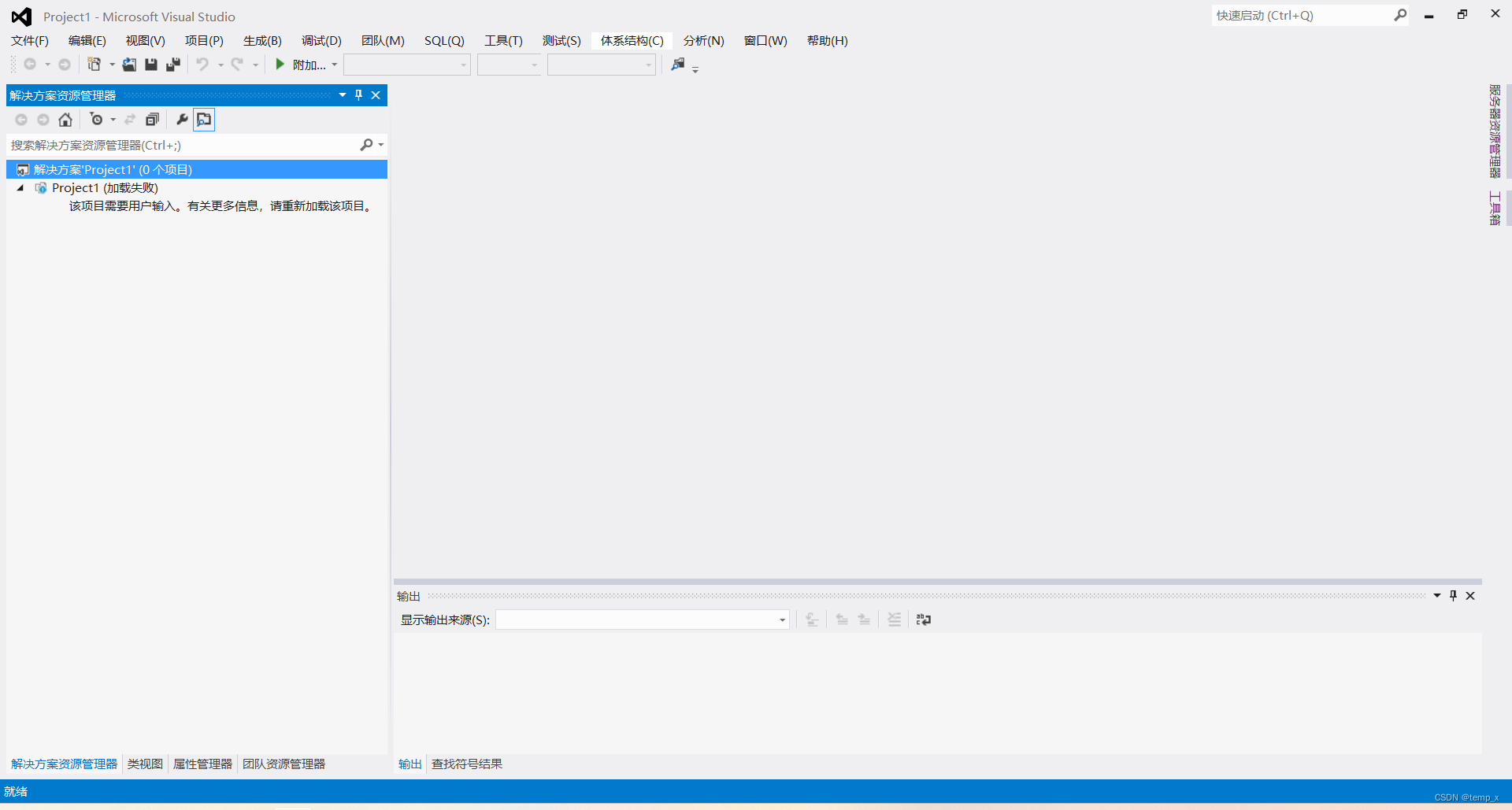The height and width of the screenshot is (810, 1512).
Task: Select solution 'Project1' (0 个项目) row
Action: click(197, 169)
